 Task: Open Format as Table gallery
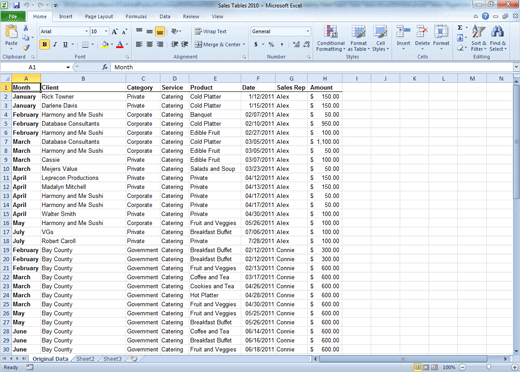click(359, 38)
